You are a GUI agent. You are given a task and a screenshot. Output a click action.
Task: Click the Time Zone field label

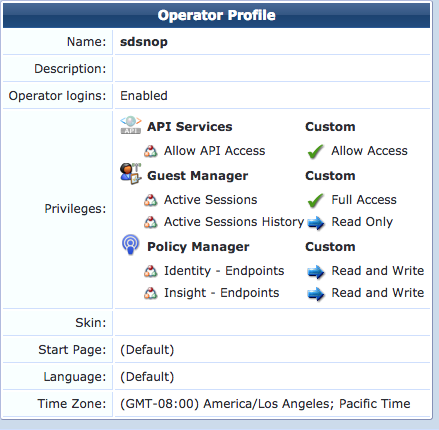point(72,404)
